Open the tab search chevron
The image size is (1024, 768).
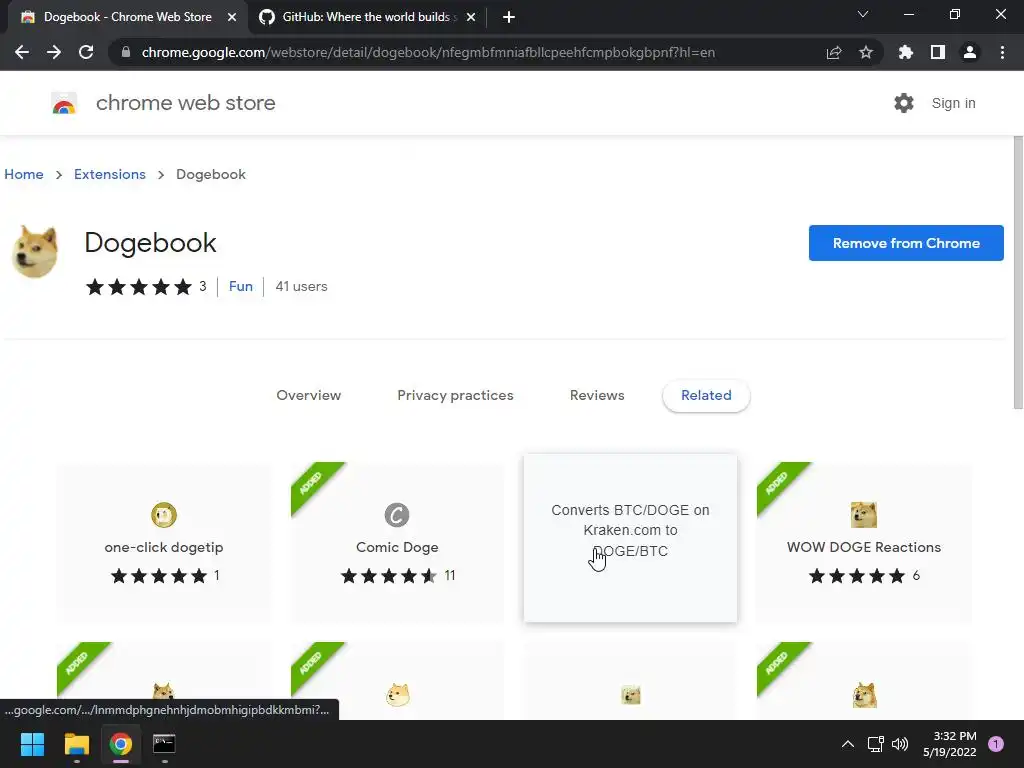(x=863, y=14)
